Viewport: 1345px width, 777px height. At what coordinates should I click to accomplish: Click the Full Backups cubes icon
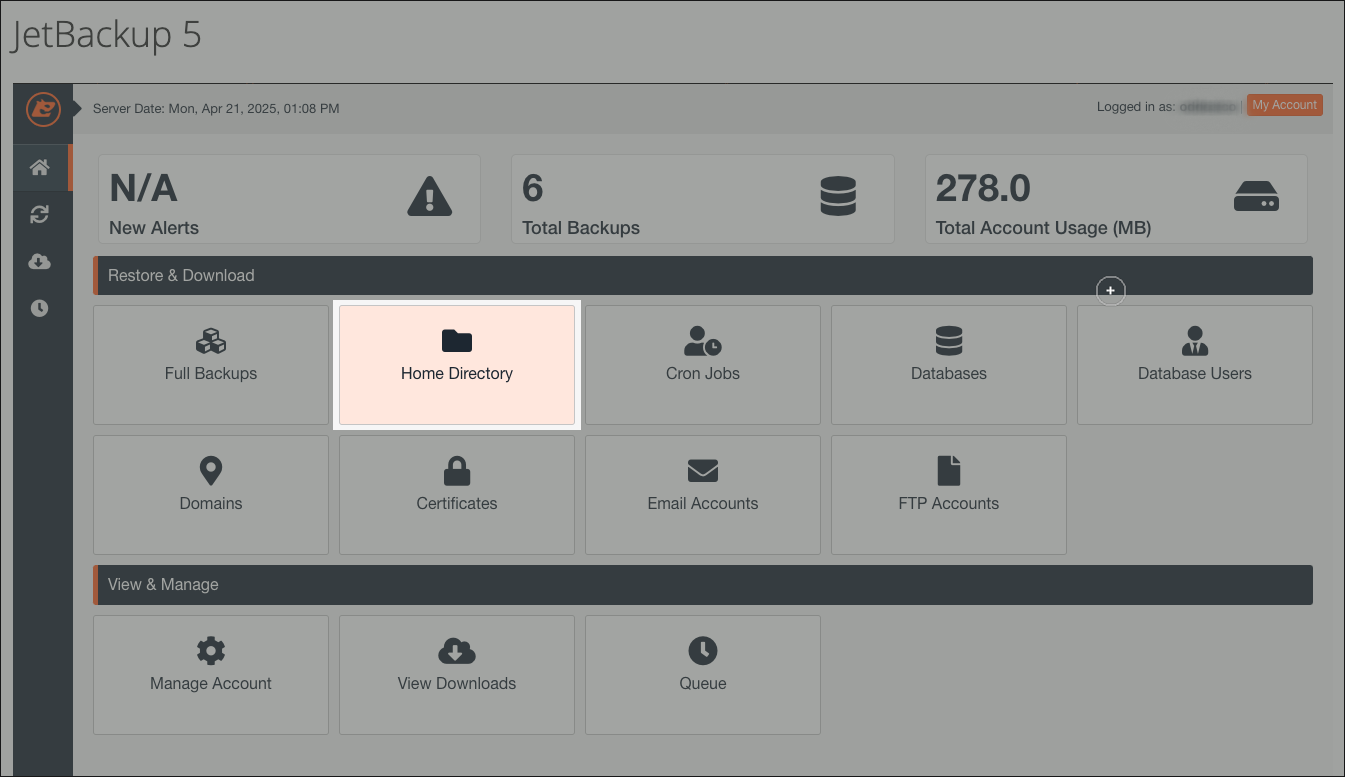(211, 341)
